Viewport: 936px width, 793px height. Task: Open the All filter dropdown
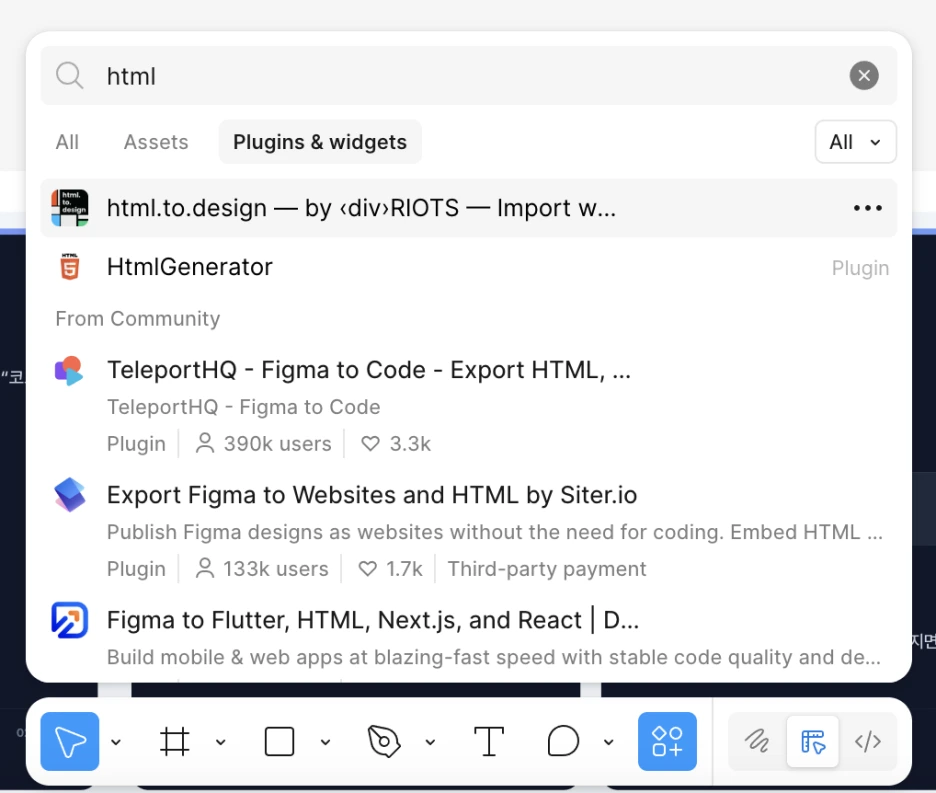tap(855, 142)
